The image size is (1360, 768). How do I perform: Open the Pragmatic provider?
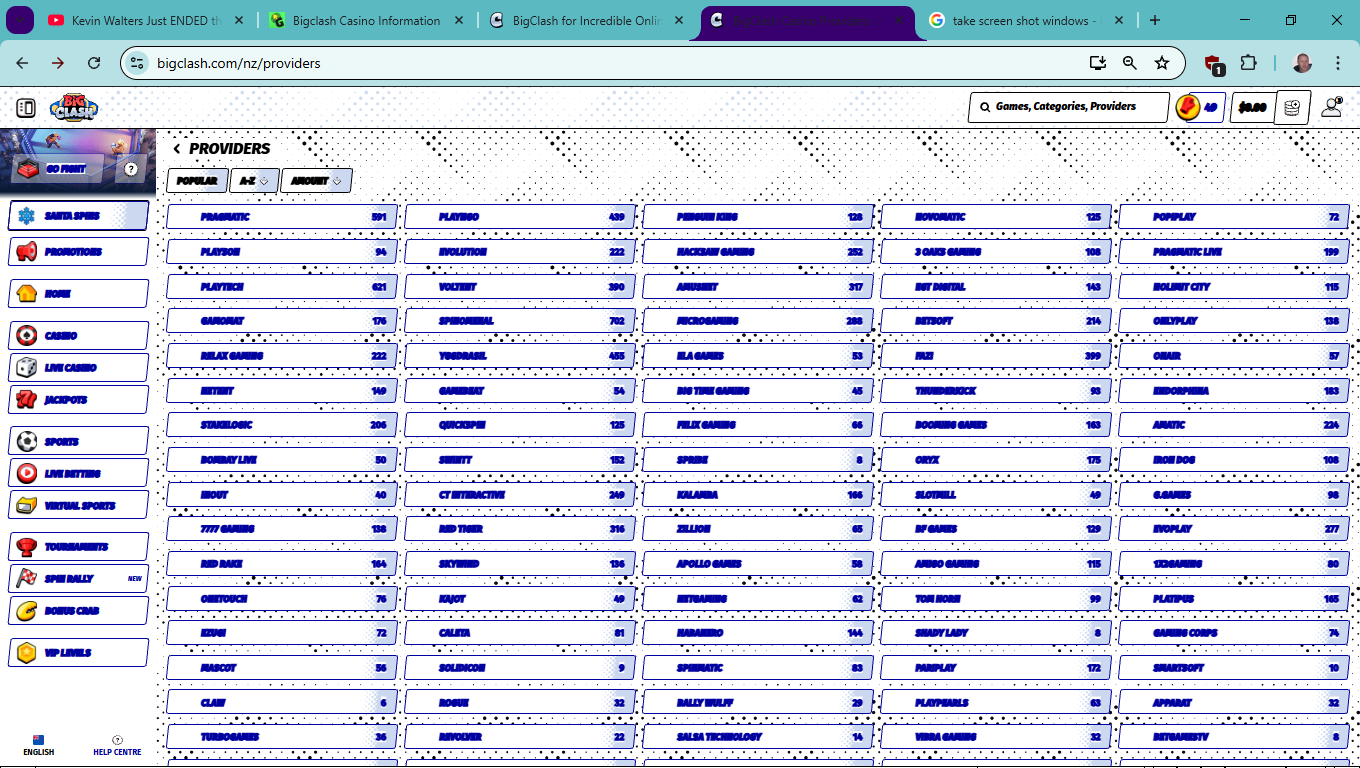coord(282,217)
